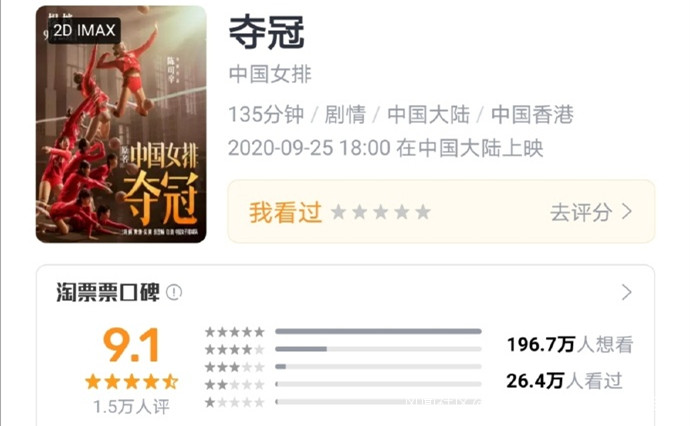Screen dimensions: 690x426
Task: Rate three stars in 我看过 row
Action: pos(381,212)
